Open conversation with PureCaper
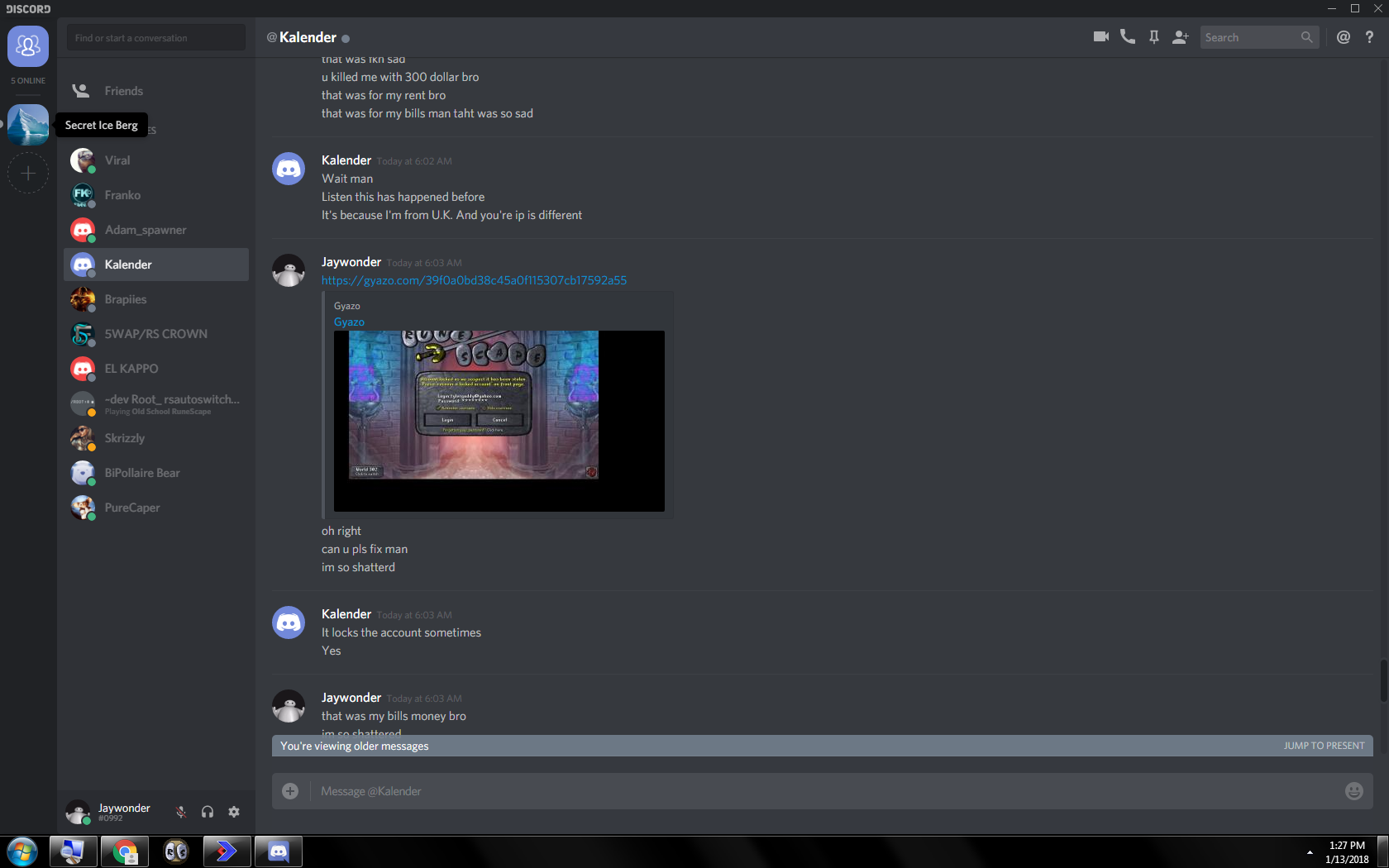The height and width of the screenshot is (868, 1389). [156, 508]
